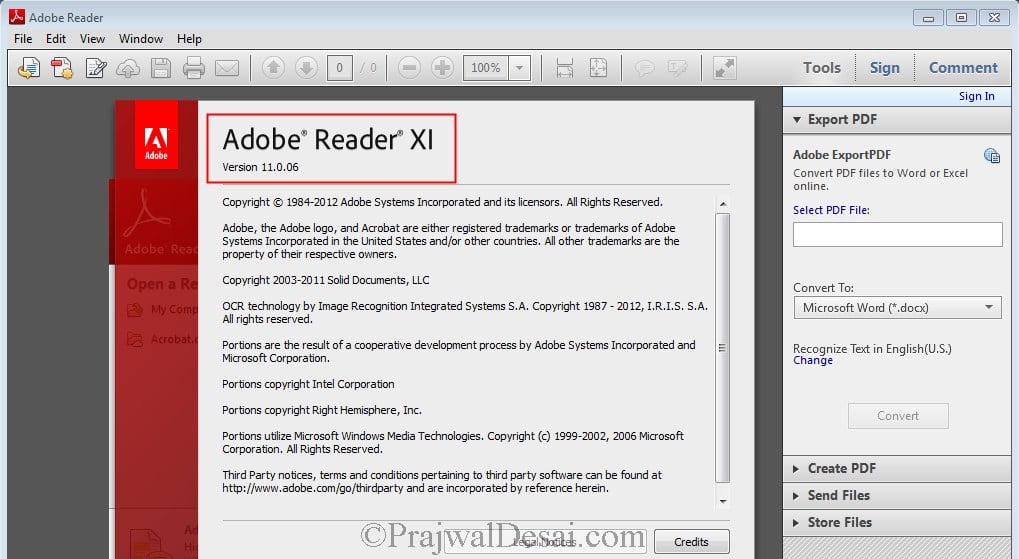Click the Credits button
Viewport: 1019px width, 559px height.
[691, 542]
